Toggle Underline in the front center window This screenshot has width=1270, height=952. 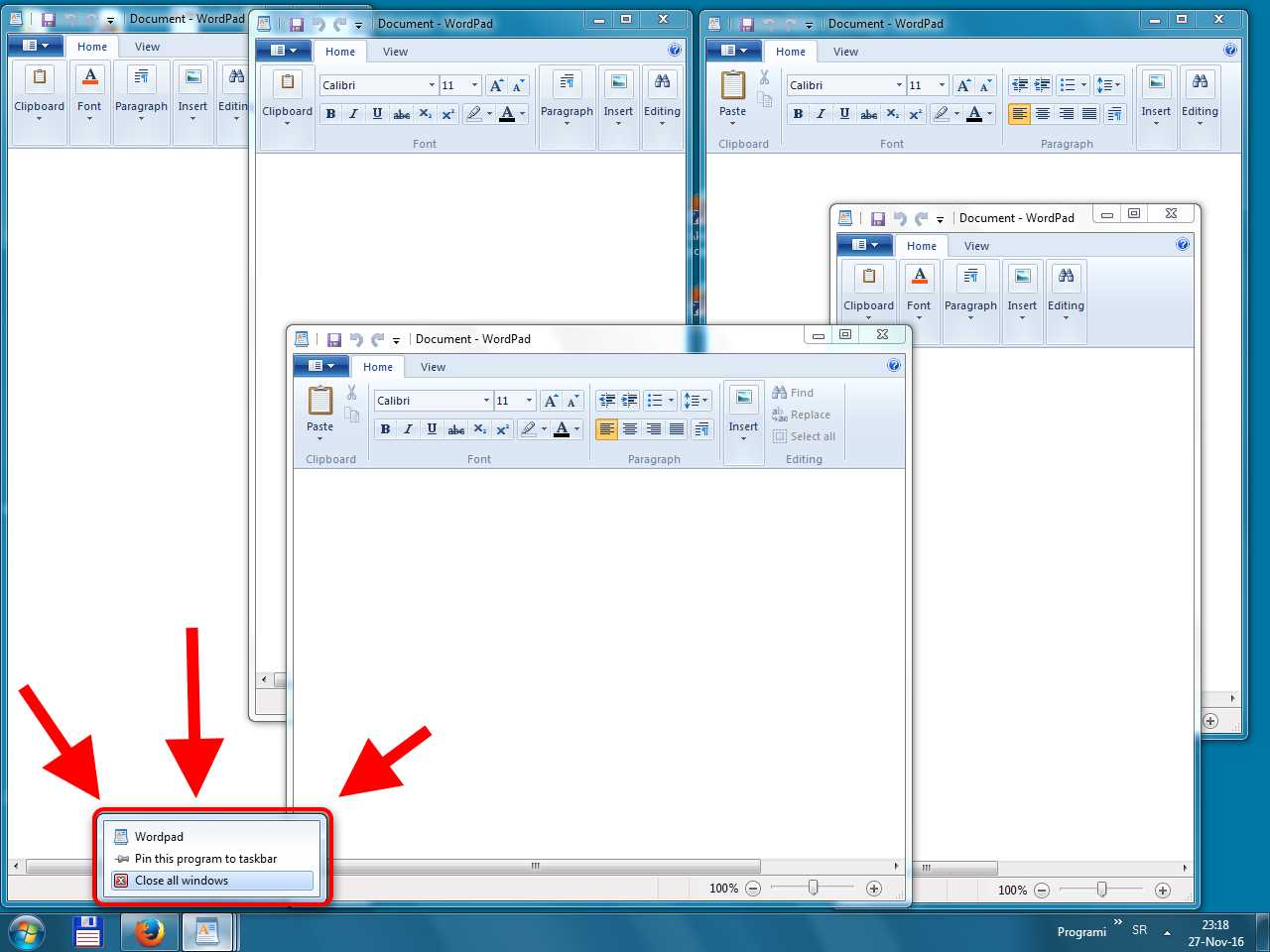(x=432, y=429)
